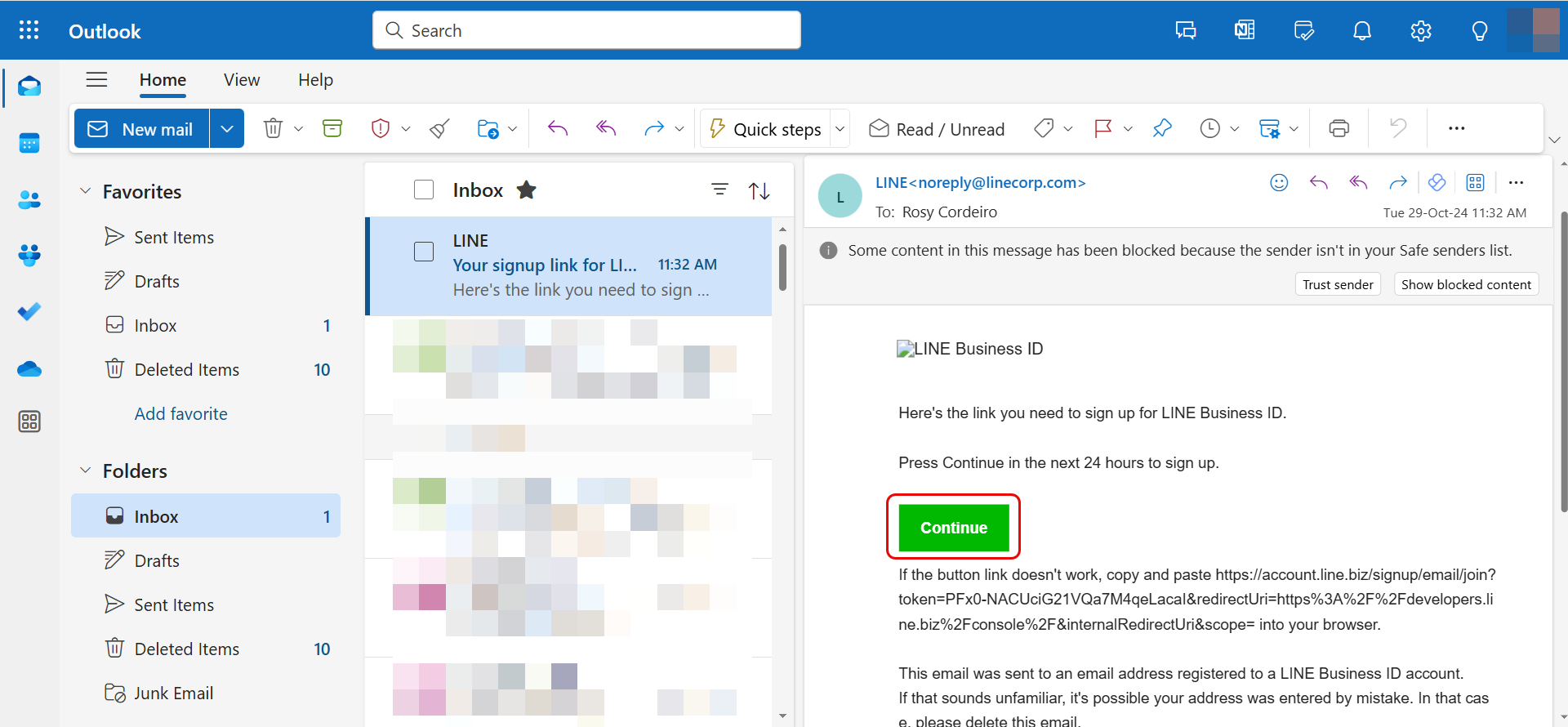Click the Archive icon in toolbar
Viewport: 1568px width, 727px height.
click(332, 128)
